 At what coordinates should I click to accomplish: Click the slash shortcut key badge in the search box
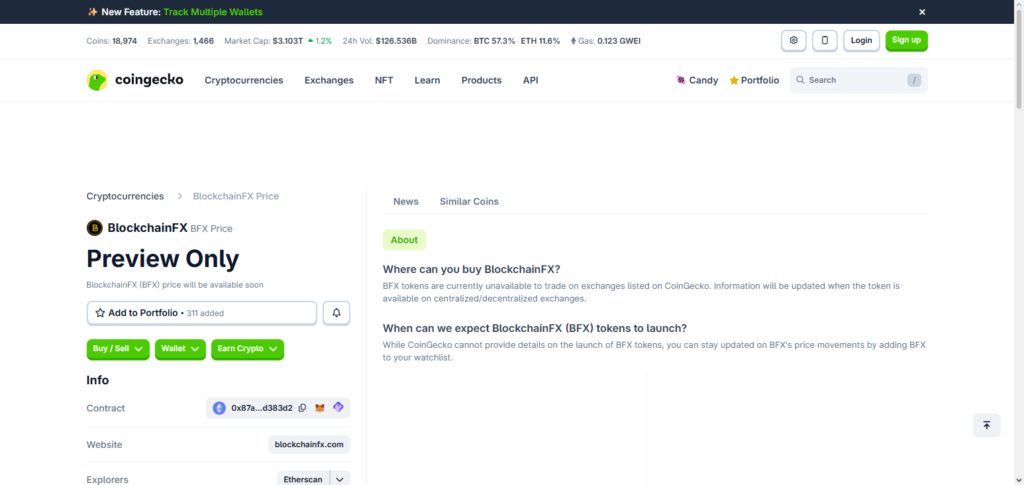914,80
